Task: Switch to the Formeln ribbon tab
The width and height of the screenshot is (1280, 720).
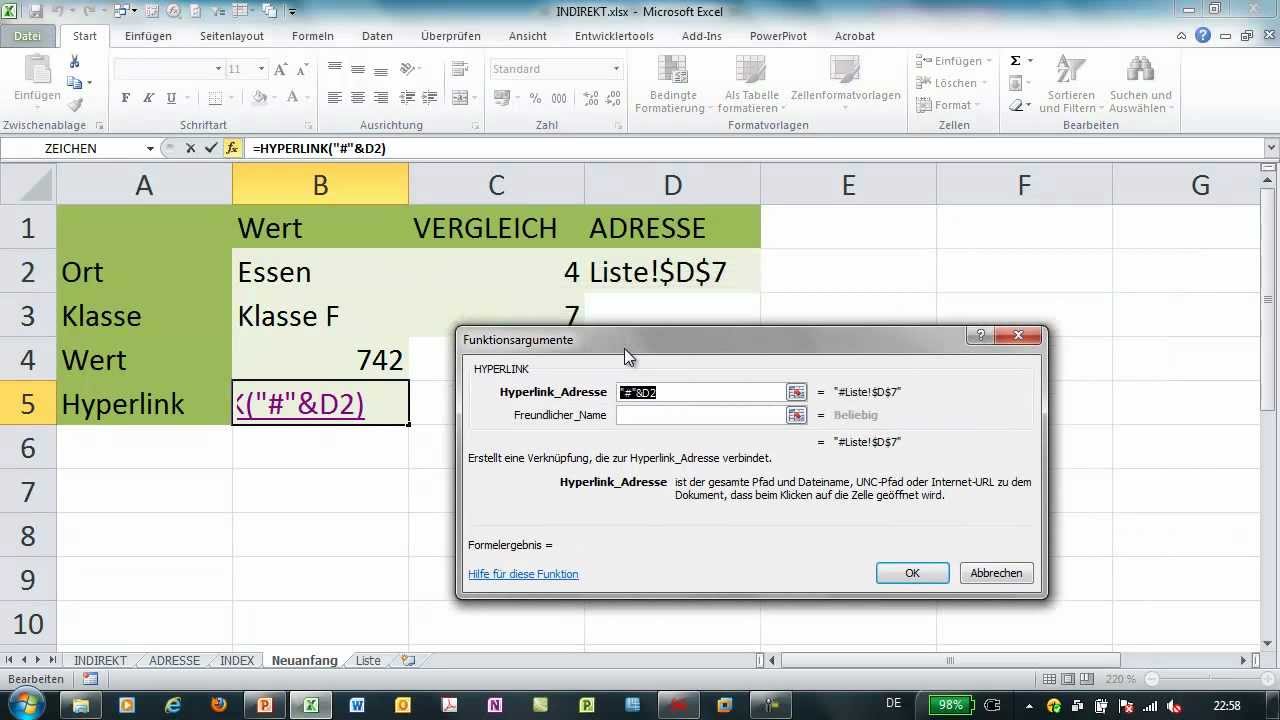Action: click(x=313, y=36)
